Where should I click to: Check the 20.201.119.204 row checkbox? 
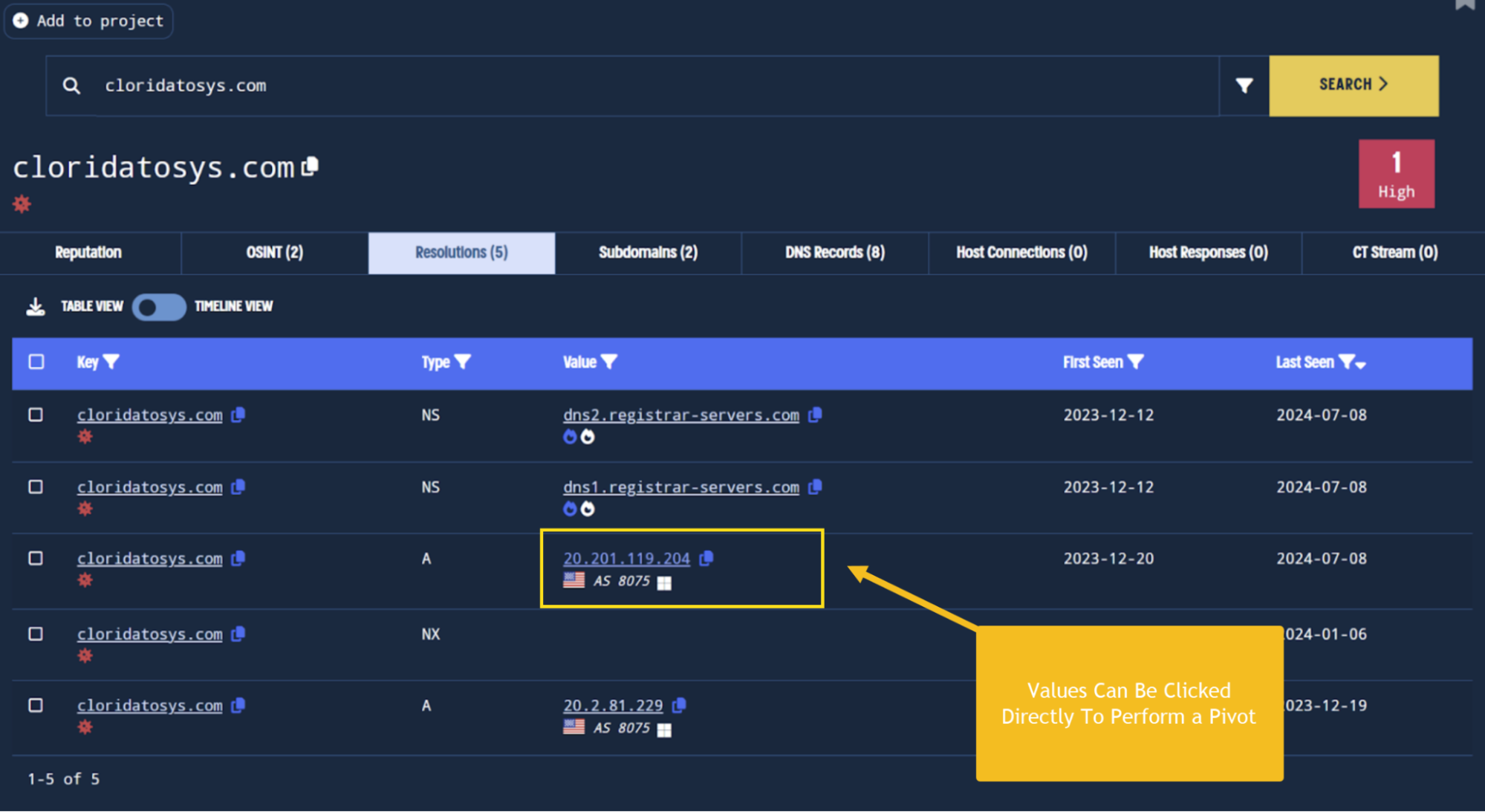(x=36, y=558)
